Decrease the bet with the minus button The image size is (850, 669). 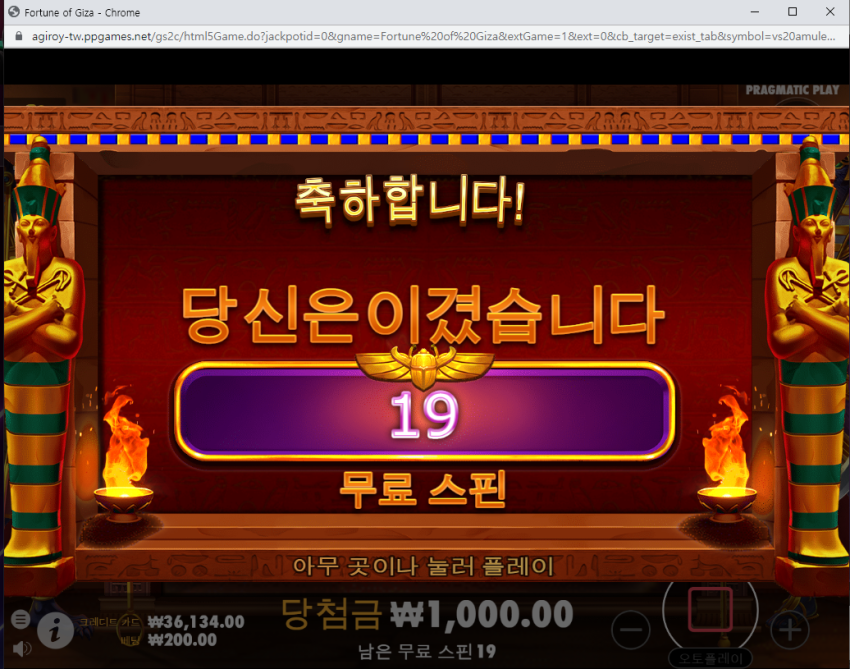630,629
